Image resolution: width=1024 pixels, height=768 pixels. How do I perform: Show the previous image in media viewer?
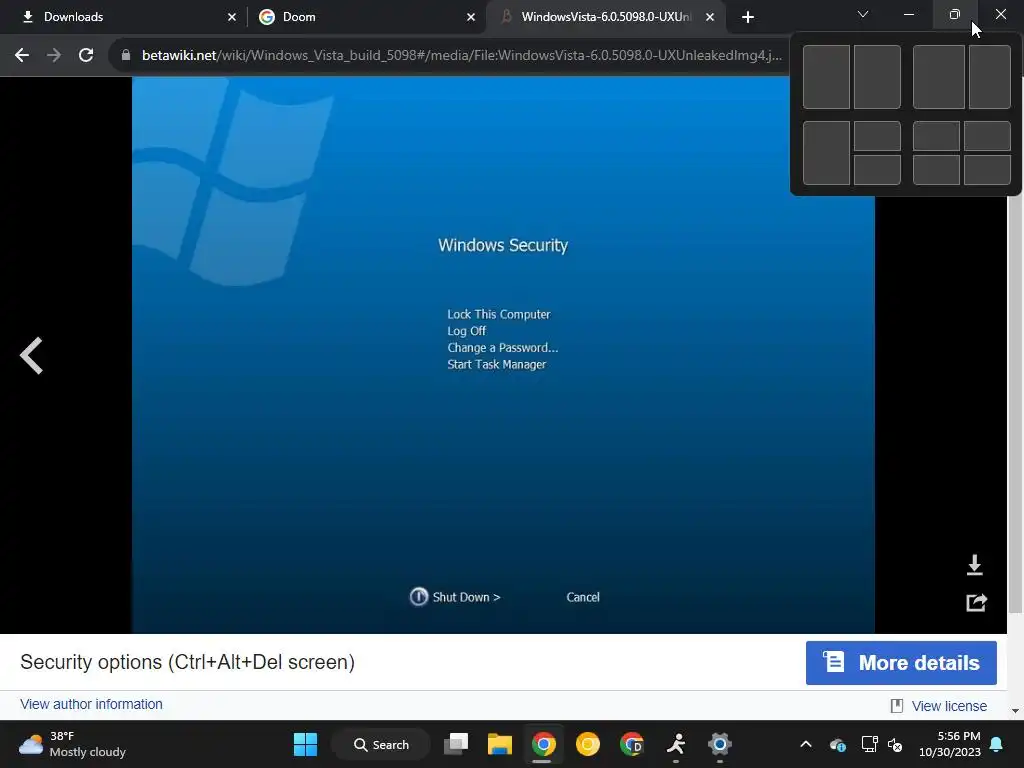[31, 356]
